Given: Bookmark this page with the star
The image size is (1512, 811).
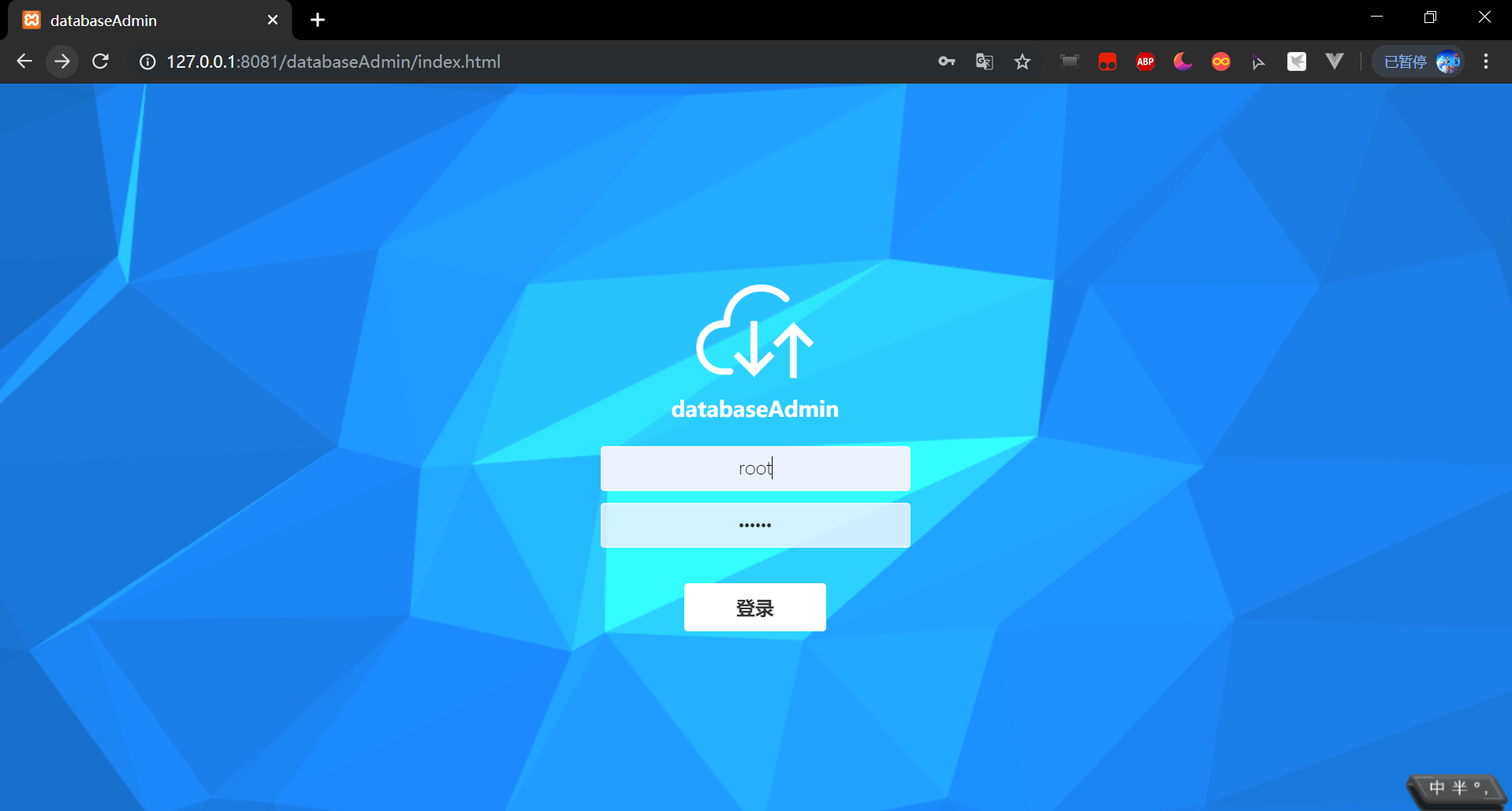Looking at the screenshot, I should [1022, 61].
